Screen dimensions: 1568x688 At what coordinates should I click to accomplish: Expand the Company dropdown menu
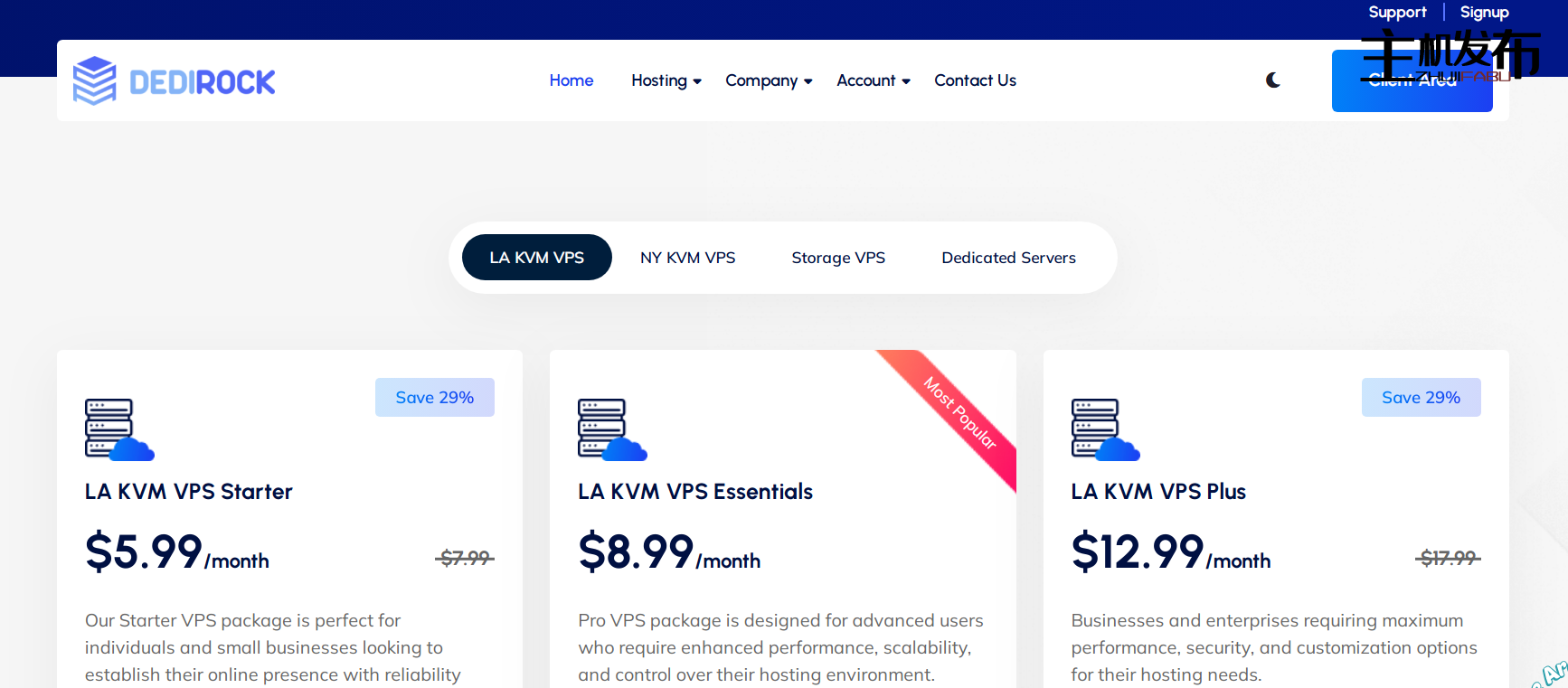[768, 80]
